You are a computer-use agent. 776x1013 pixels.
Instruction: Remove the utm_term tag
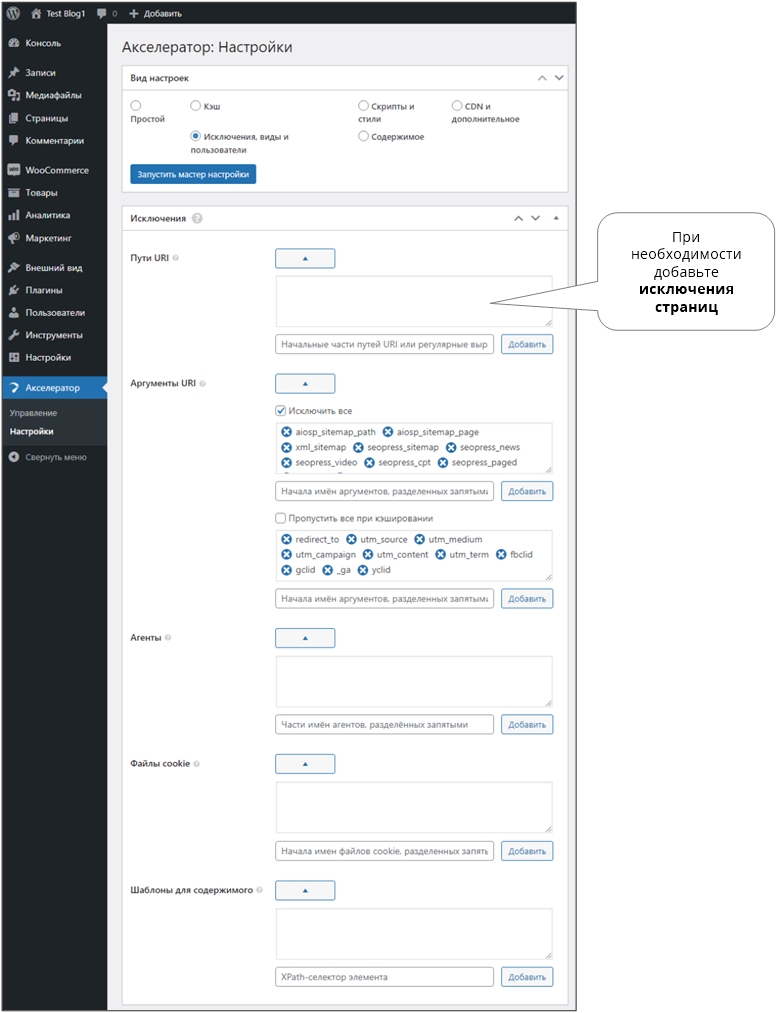pos(441,554)
